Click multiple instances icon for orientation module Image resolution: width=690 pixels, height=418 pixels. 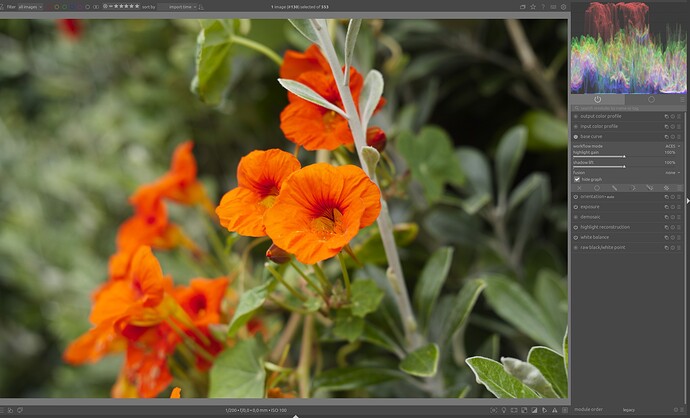pos(667,197)
